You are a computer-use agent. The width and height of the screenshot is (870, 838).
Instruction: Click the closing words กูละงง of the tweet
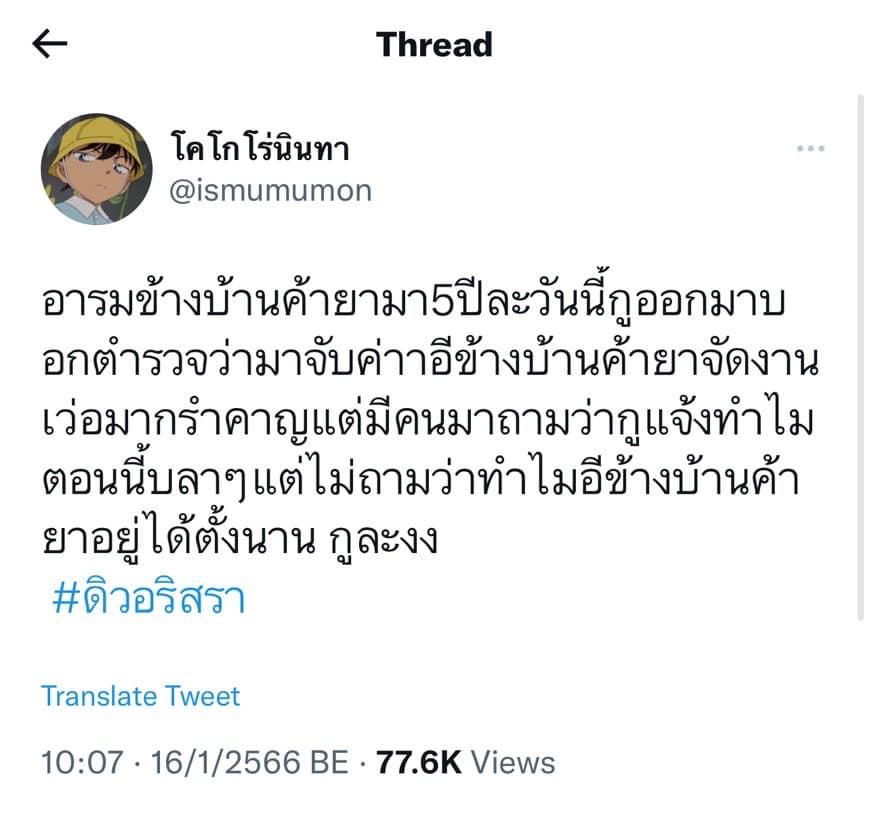pos(384,539)
